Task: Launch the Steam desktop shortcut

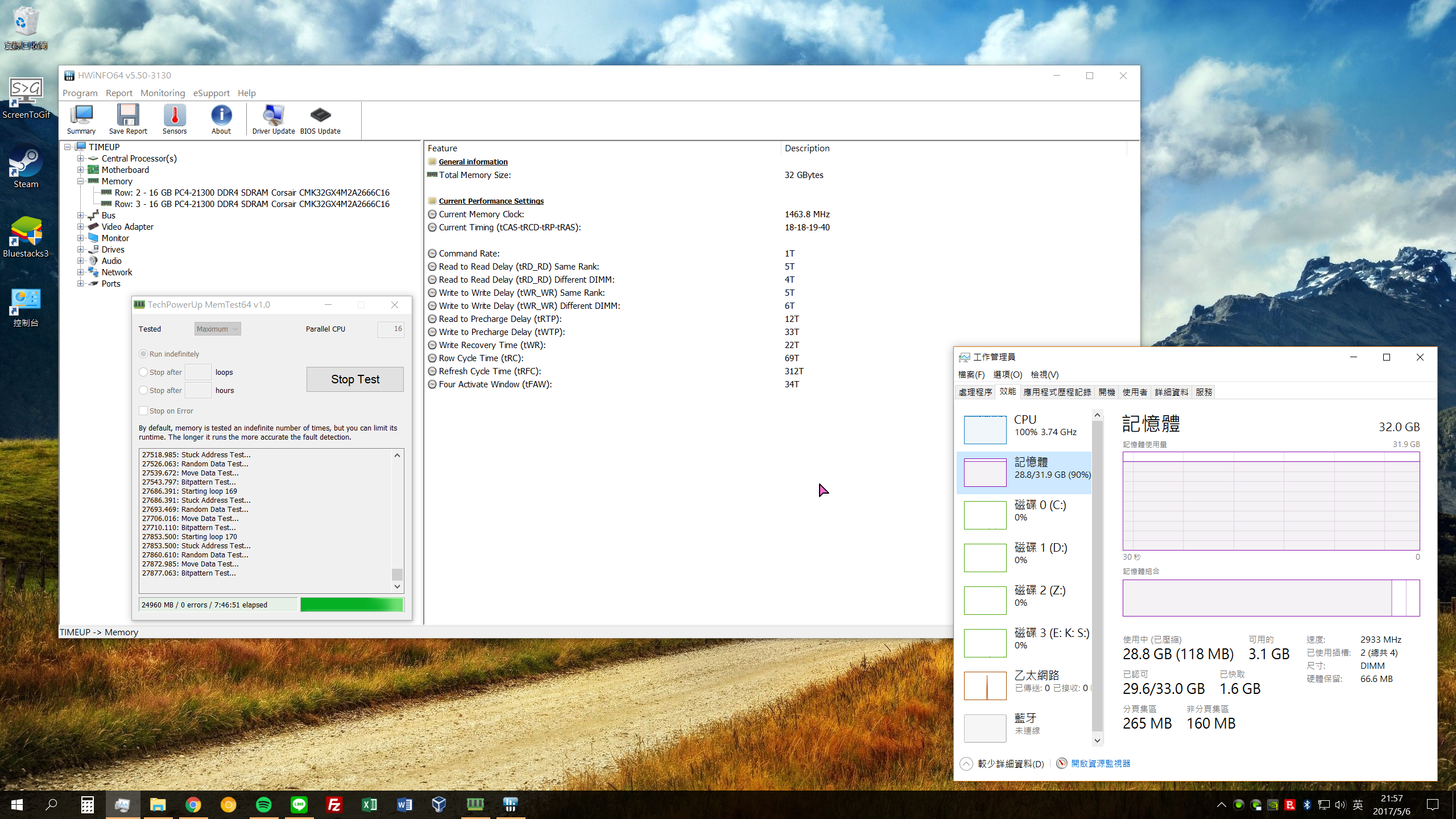Action: tap(26, 167)
